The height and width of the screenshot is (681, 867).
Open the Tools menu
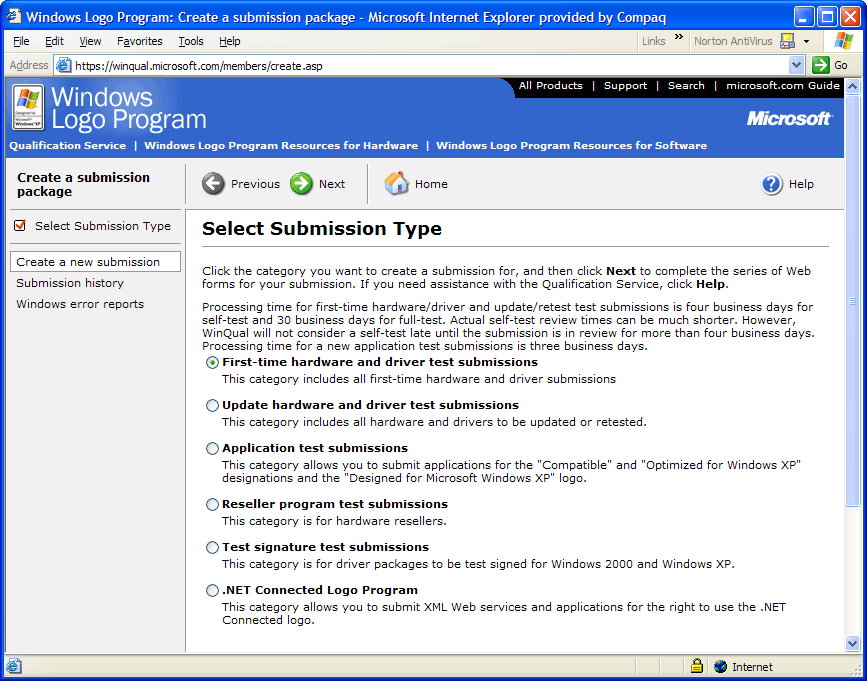tap(191, 41)
